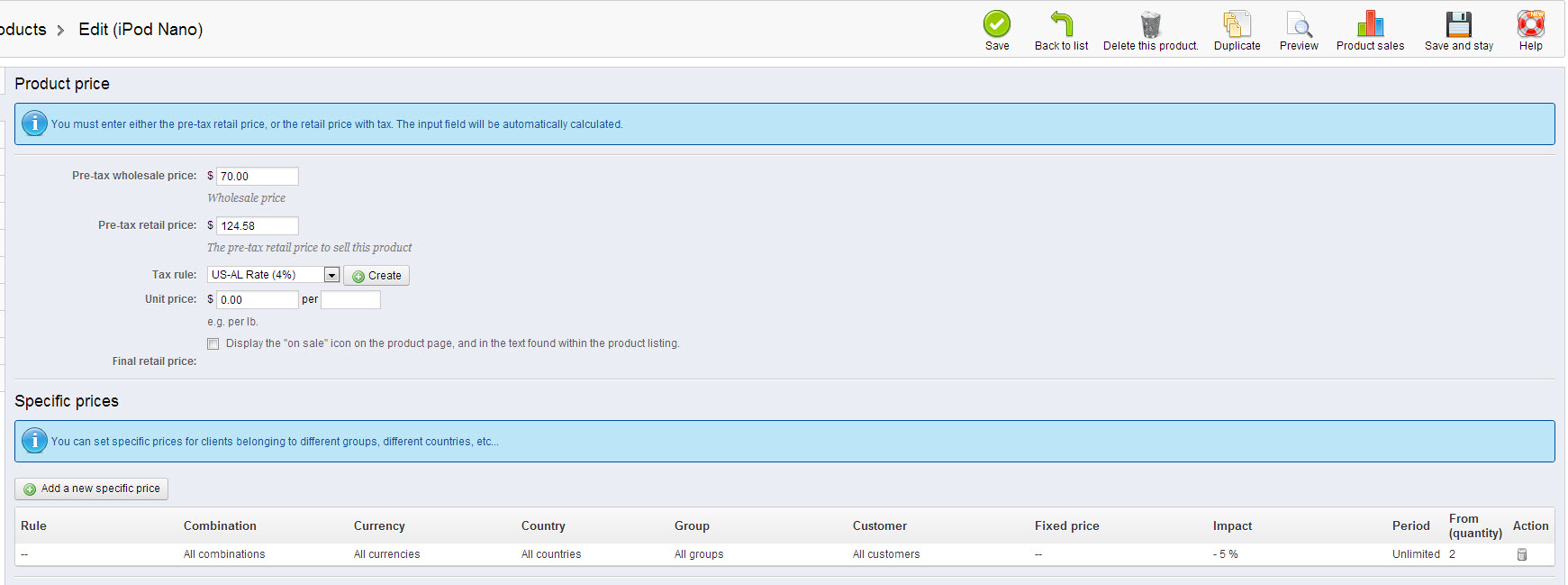Focus the unit "per" text field
Image resolution: width=1568 pixels, height=585 pixels.
coord(350,299)
